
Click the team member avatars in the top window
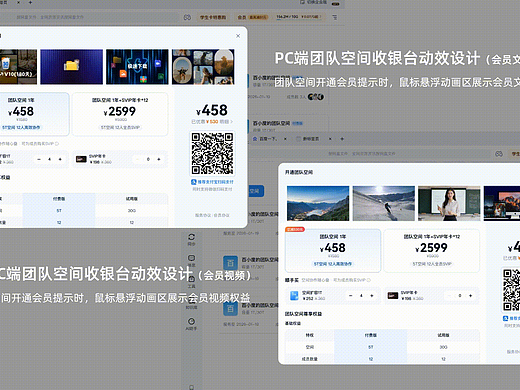(315, 97)
